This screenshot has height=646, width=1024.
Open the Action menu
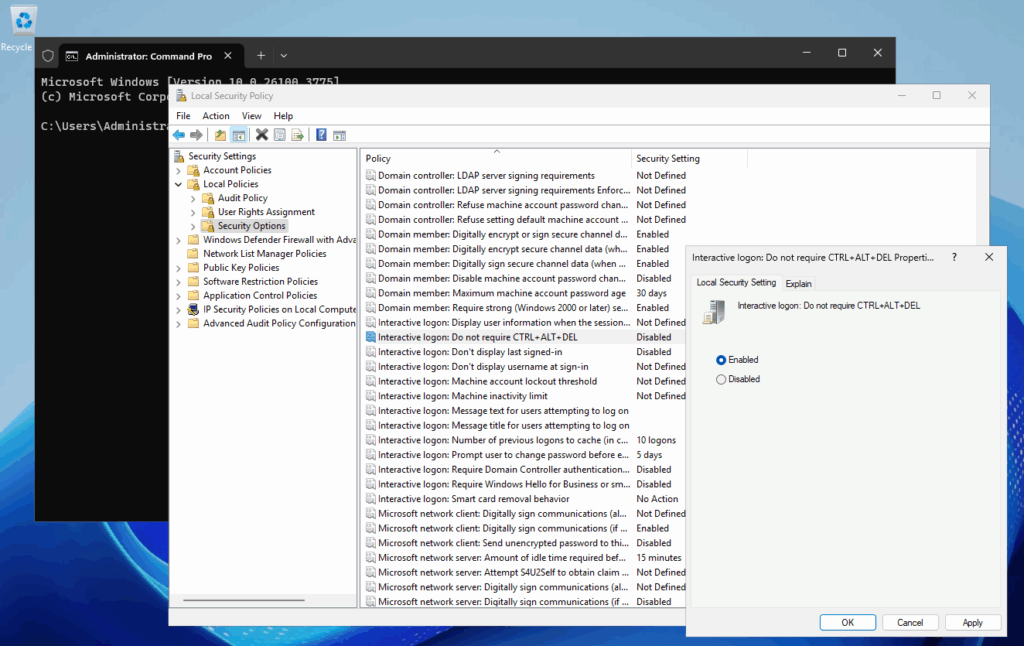[x=216, y=116]
